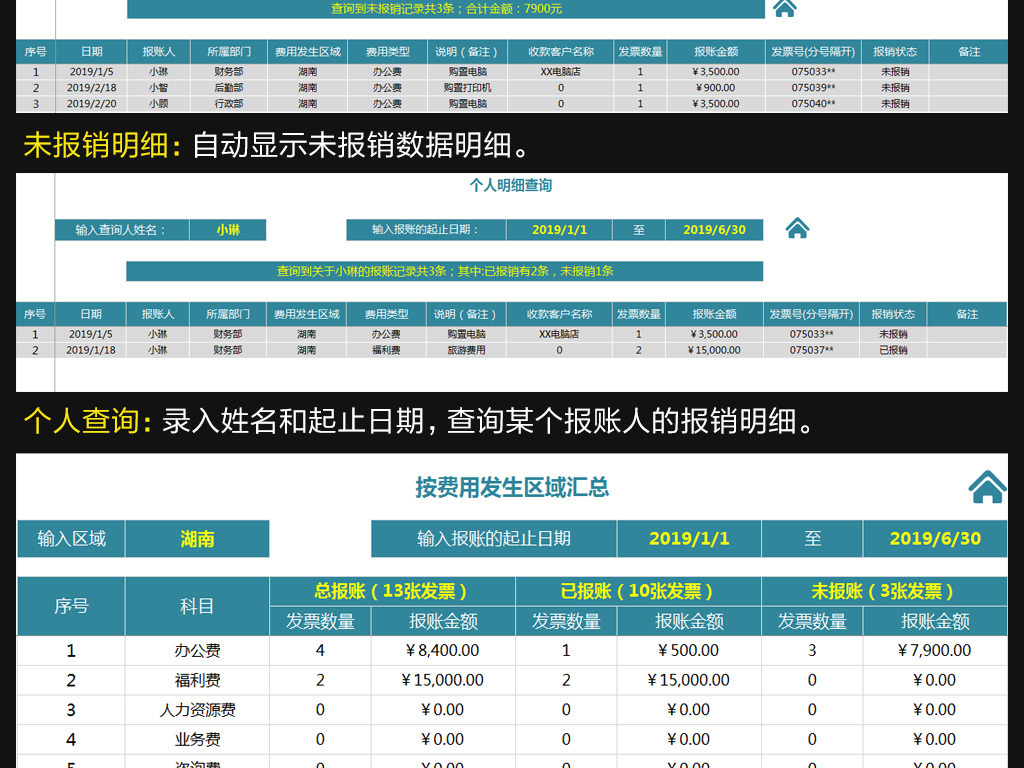1024x768 pixels.
Task: Click the home icon in the 个人明细查询 section
Action: click(797, 229)
